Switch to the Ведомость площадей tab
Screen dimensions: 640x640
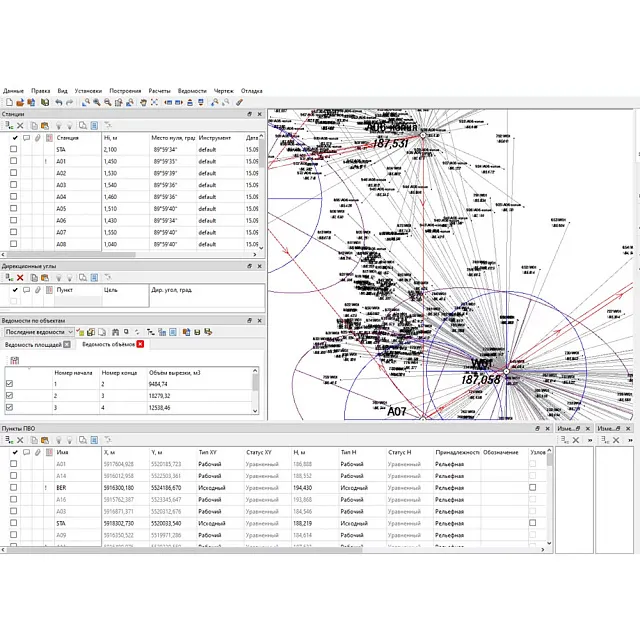[33, 344]
